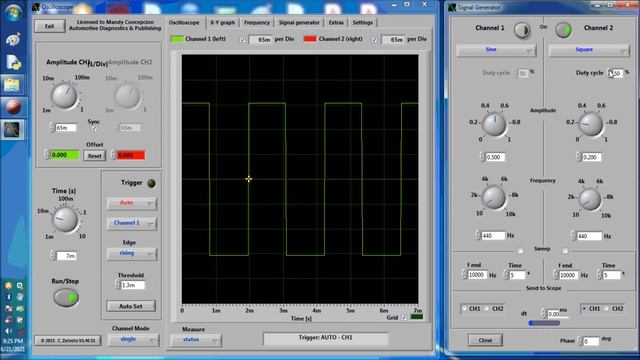This screenshot has height=360, width=640.
Task: Click Channel 1 generator Amplitude knob
Action: 494,124
